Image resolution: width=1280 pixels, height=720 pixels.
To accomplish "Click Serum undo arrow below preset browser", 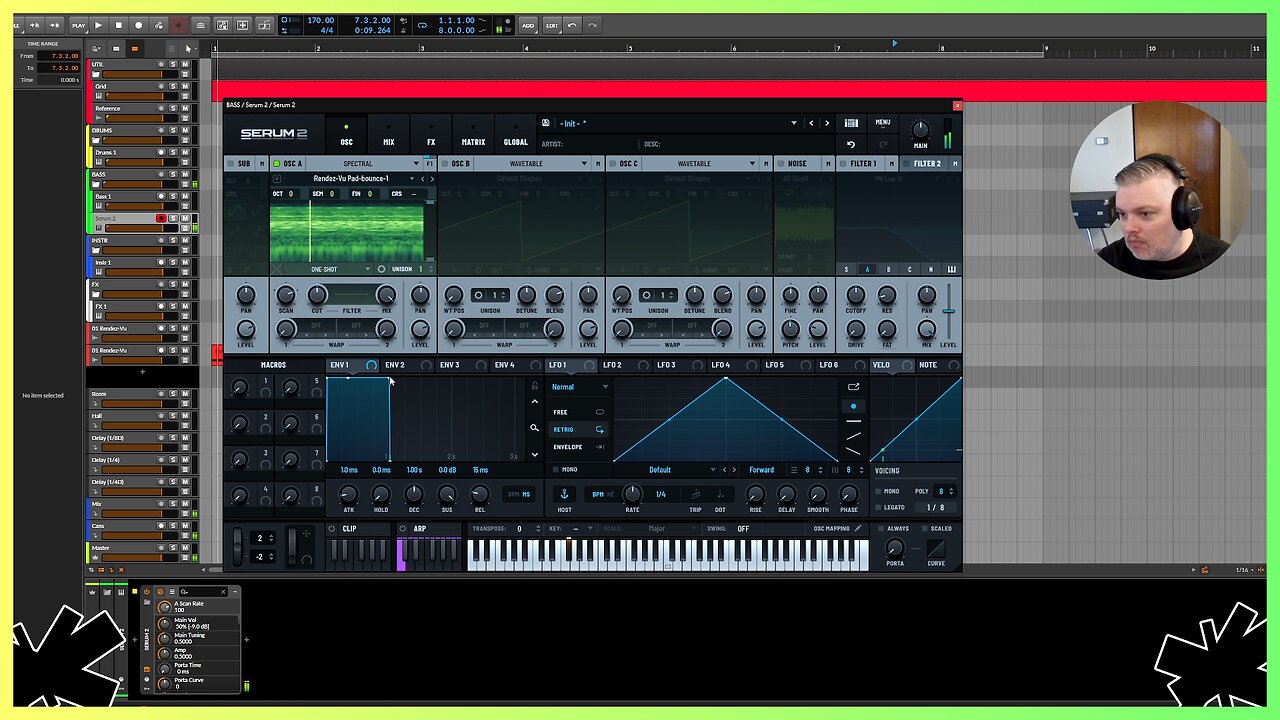I will (851, 144).
